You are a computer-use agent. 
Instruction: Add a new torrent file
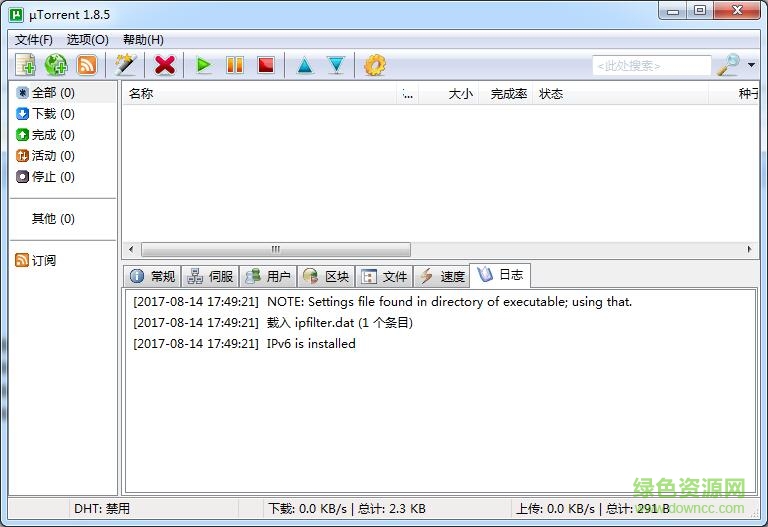tap(25, 65)
